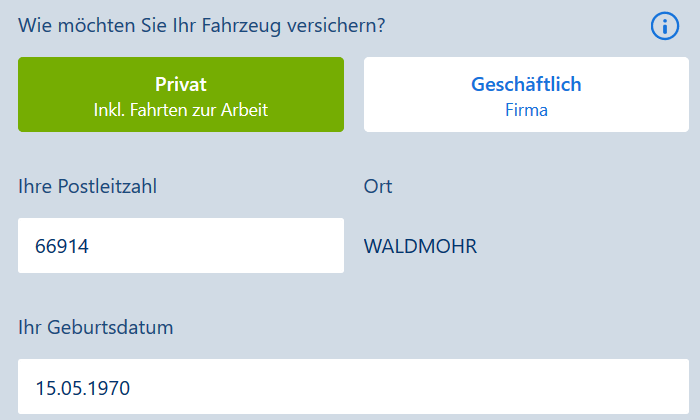Click the 'Wie möchten Sie Ihr Fahrzeug versichern?' heading
Viewport: 700px width, 420px height.
click(201, 25)
